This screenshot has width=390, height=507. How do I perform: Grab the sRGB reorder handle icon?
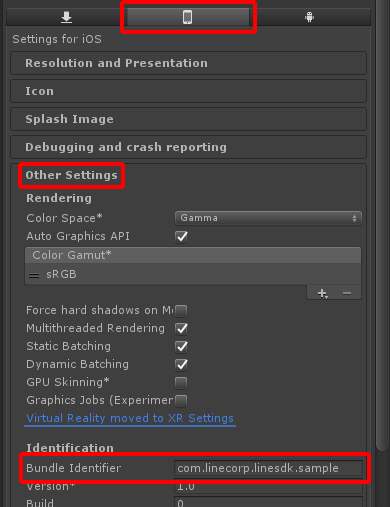point(34,275)
